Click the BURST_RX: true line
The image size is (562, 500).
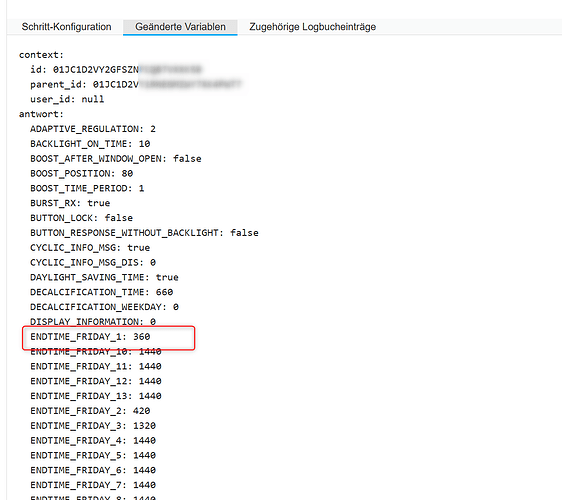(70, 203)
